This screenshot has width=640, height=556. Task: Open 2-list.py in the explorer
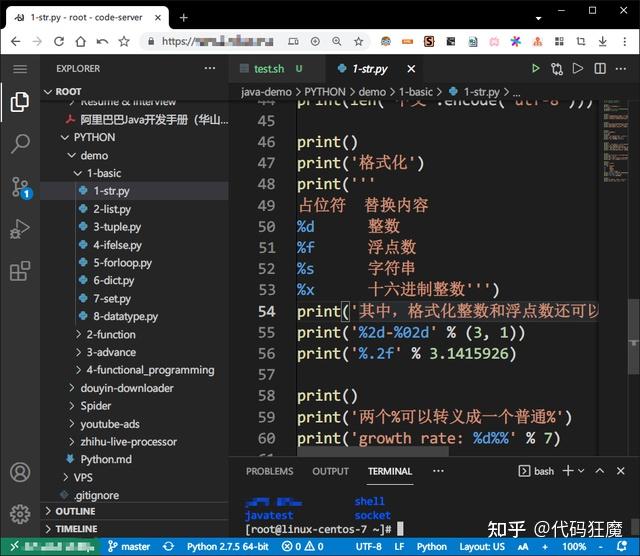click(112, 209)
